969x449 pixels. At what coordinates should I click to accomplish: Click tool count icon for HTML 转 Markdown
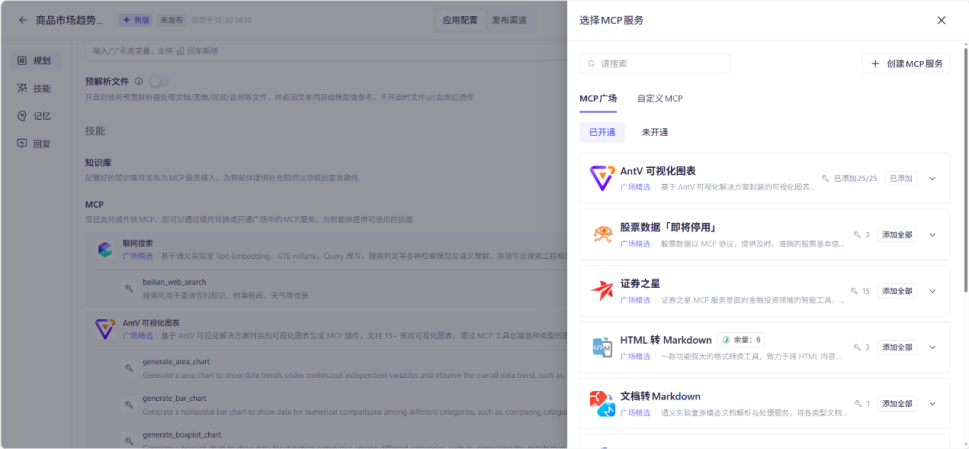click(857, 348)
